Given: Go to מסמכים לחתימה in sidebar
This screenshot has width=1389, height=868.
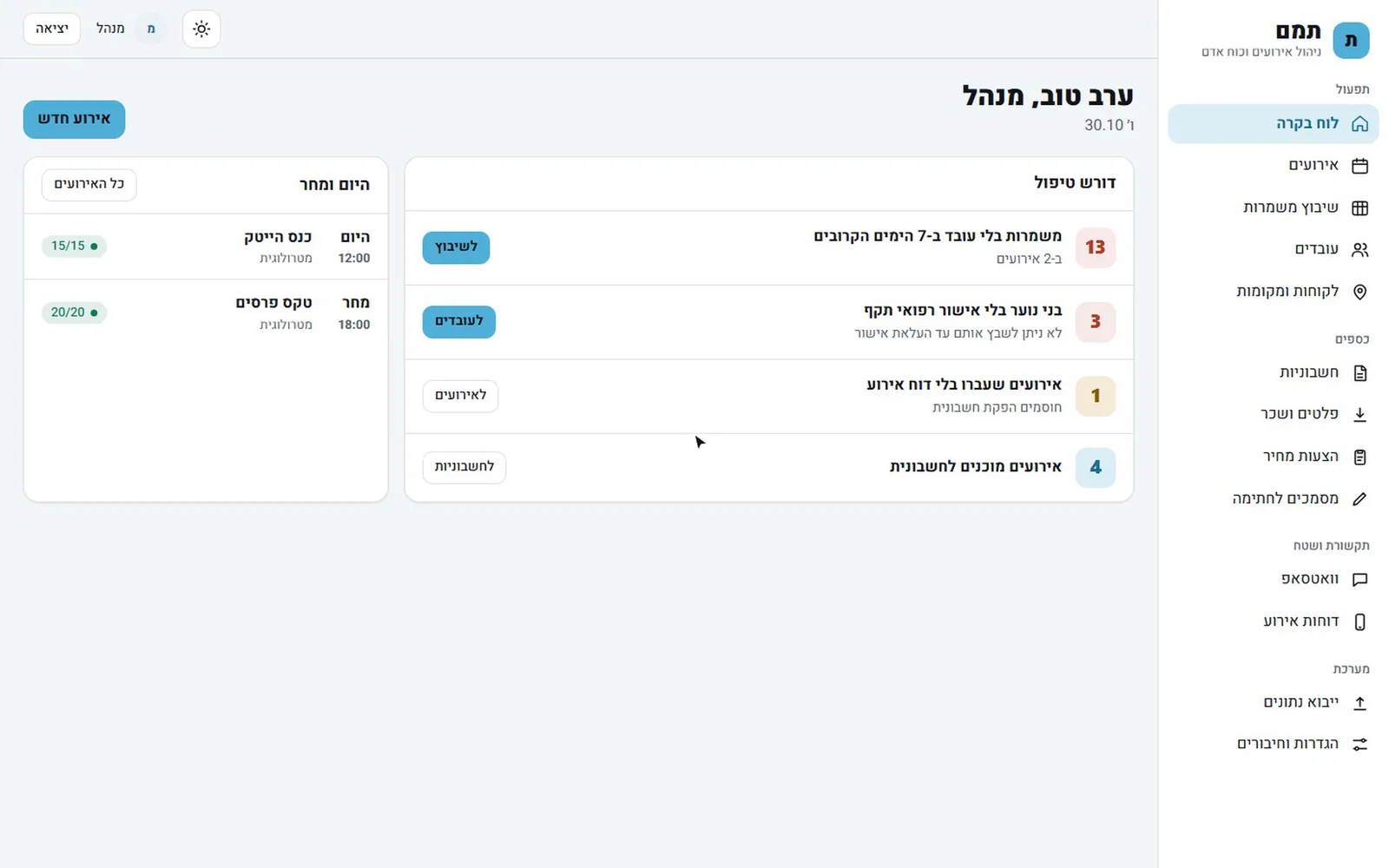Looking at the screenshot, I should click(x=1273, y=499).
